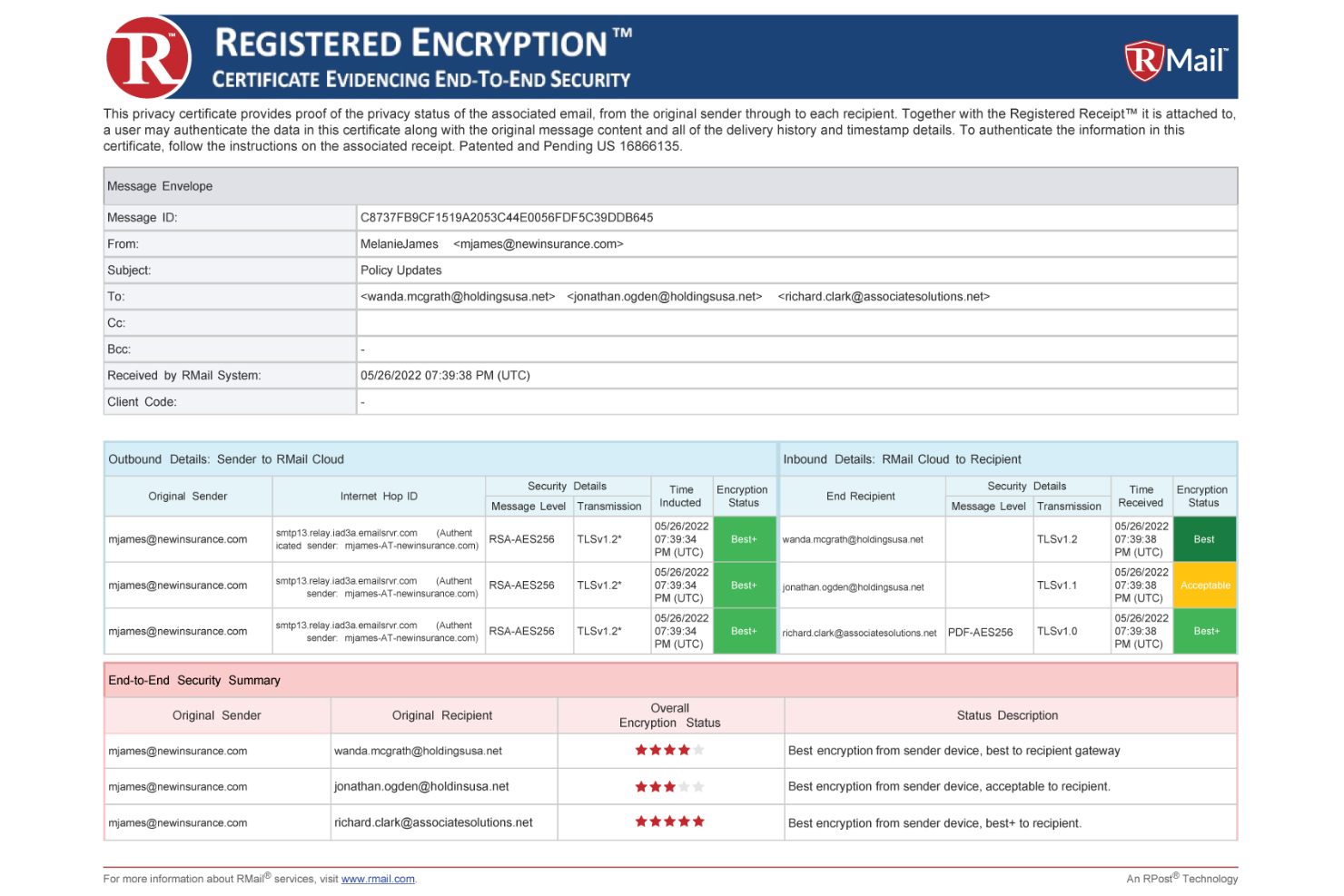Select the Message ID value C8737FB9CF1519A...
Viewport: 1344px width, 896px height.
507,218
